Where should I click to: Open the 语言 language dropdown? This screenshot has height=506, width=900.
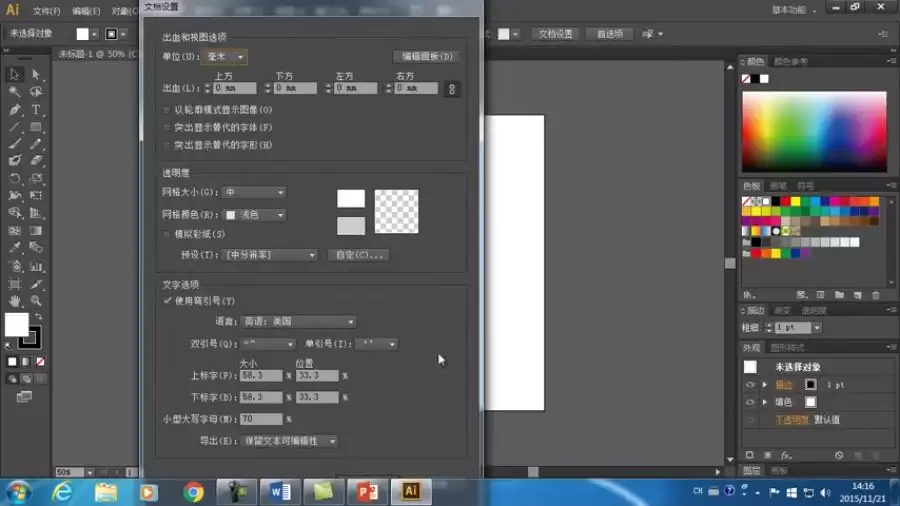pos(298,322)
